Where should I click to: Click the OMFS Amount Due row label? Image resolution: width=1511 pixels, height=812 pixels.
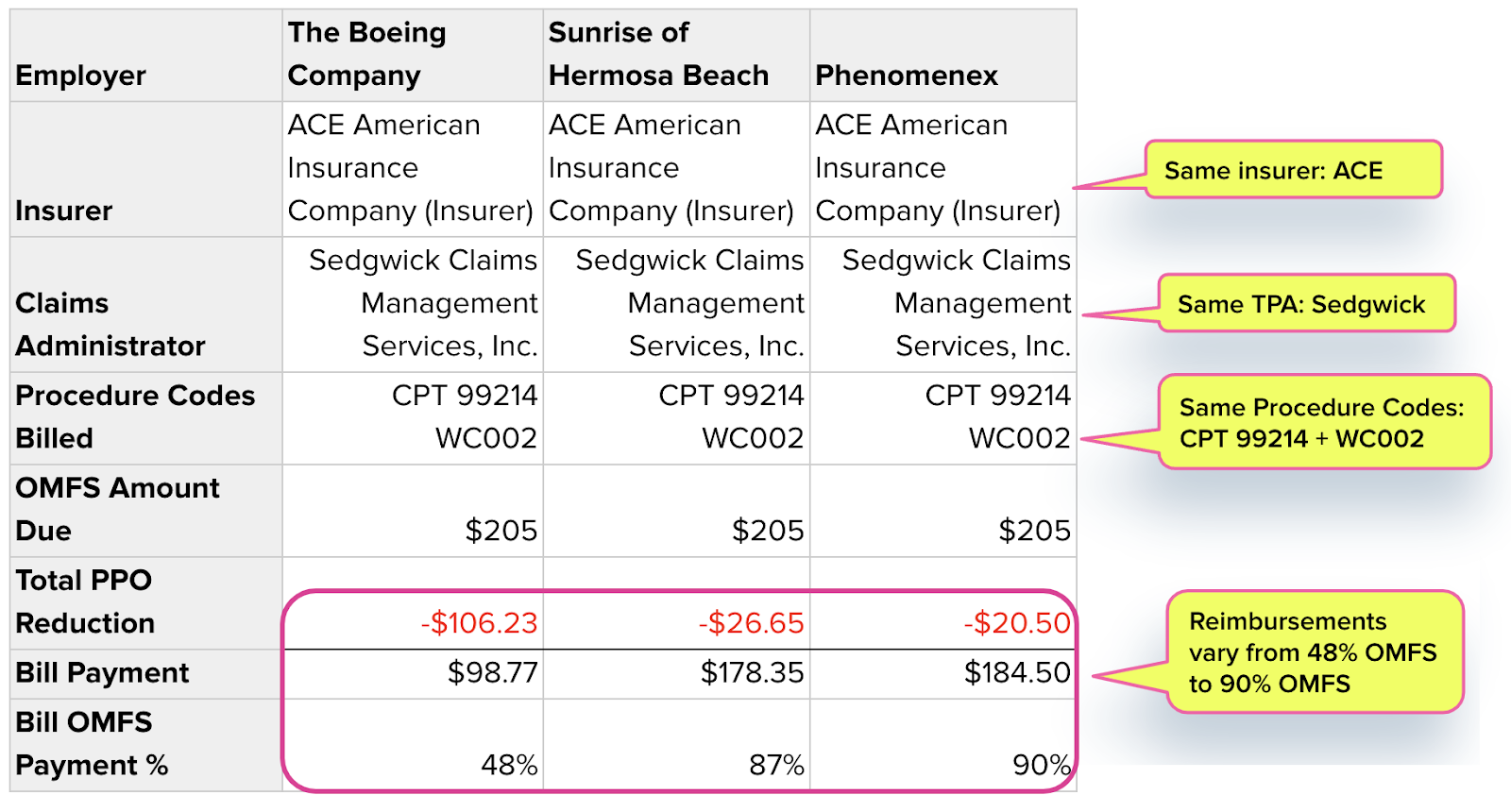146,510
